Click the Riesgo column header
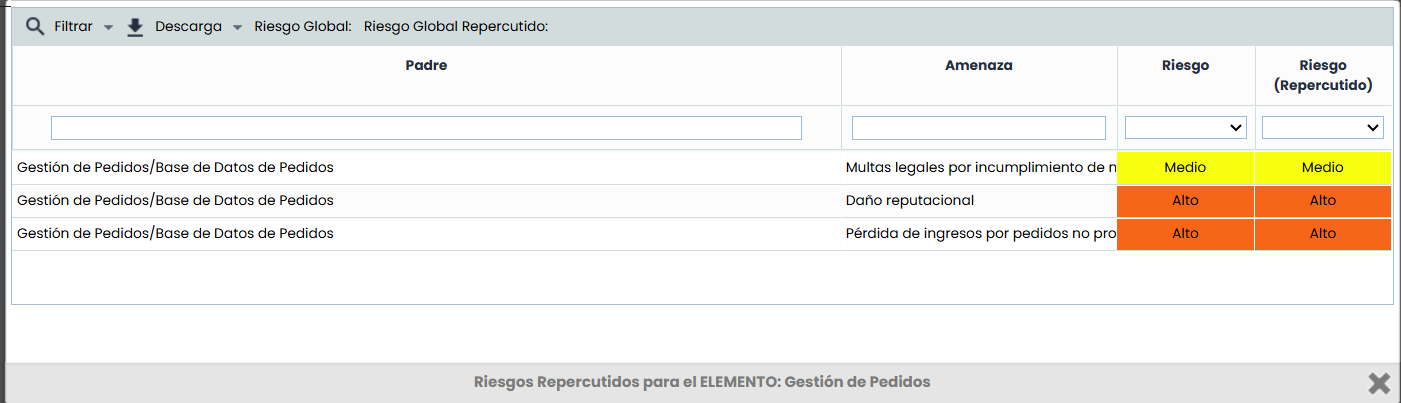Viewport: 1401px width, 403px height. click(x=1185, y=65)
